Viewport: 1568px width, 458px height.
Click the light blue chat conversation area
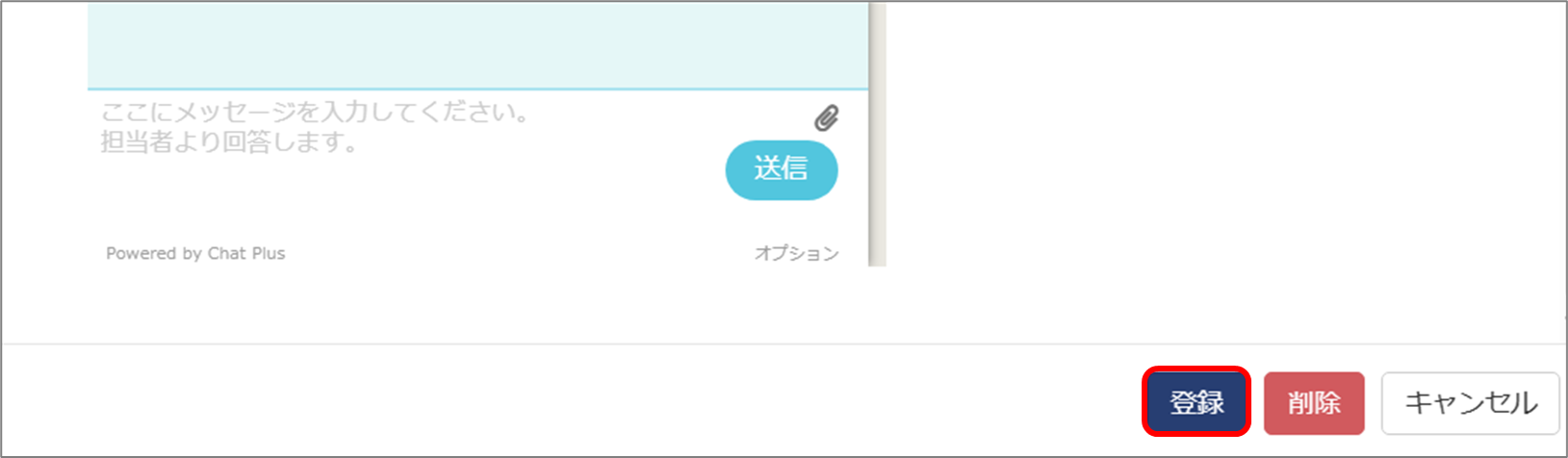coord(477,44)
